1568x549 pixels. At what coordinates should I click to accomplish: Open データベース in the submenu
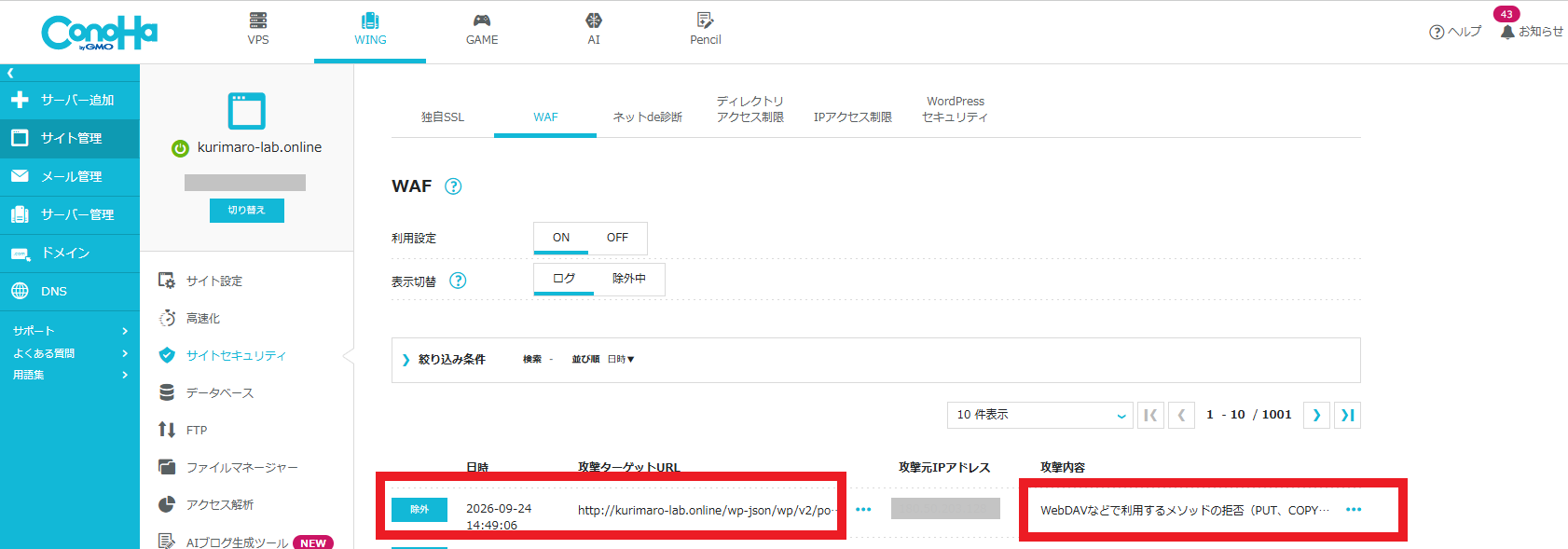point(219,392)
